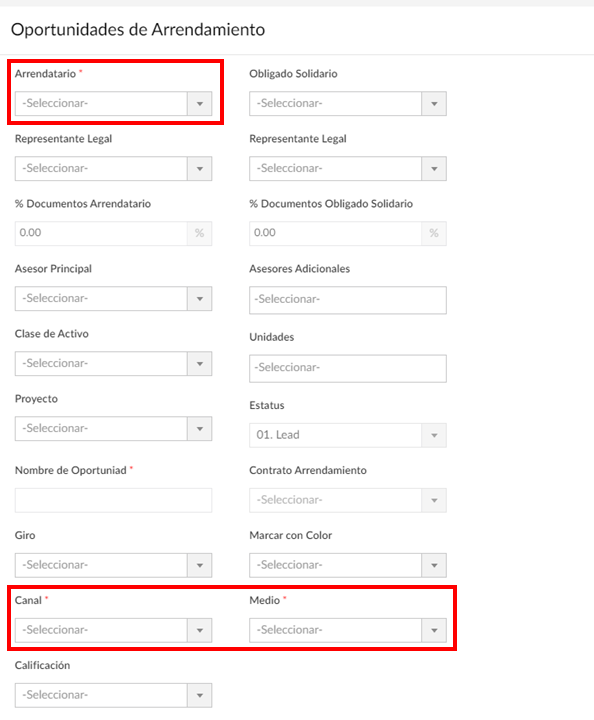Open the Marcar con Color dropdown
Image resolution: width=594 pixels, height=720 pixels.
coord(347,565)
